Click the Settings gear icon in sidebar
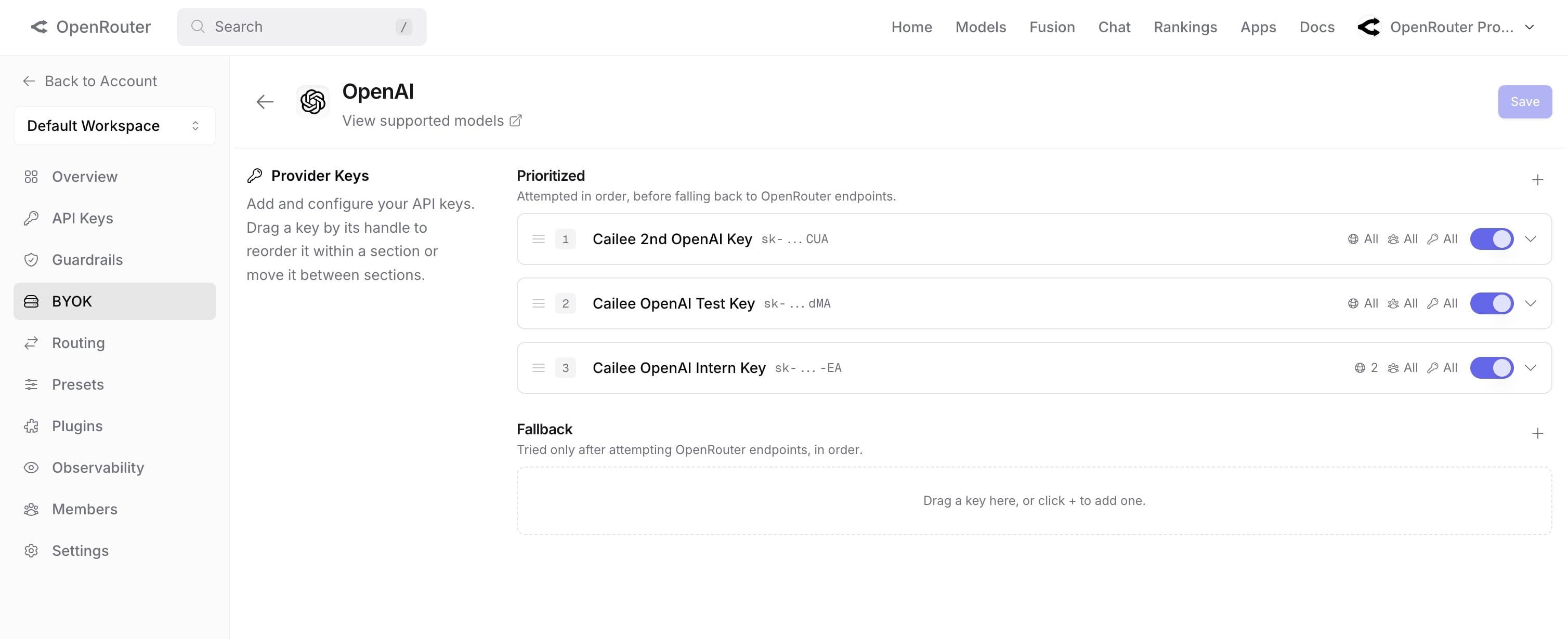The width and height of the screenshot is (1568, 639). [31, 551]
